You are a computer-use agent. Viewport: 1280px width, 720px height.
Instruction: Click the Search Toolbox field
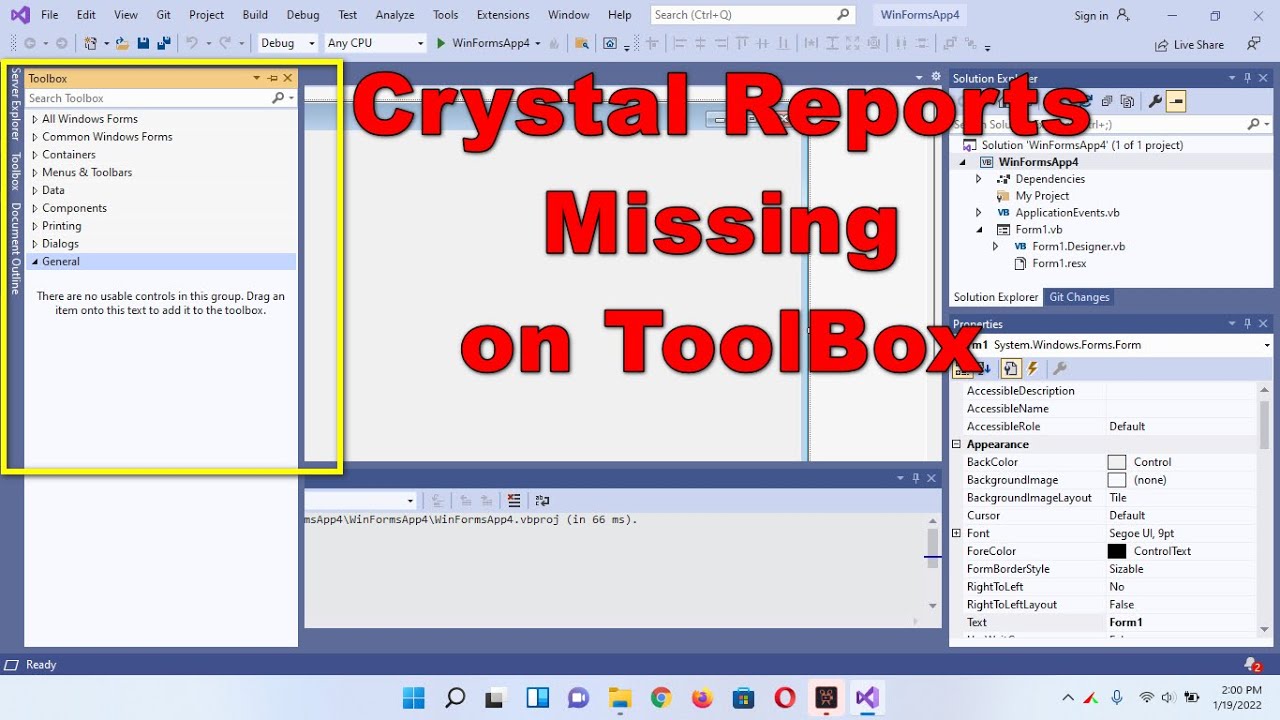pos(160,98)
